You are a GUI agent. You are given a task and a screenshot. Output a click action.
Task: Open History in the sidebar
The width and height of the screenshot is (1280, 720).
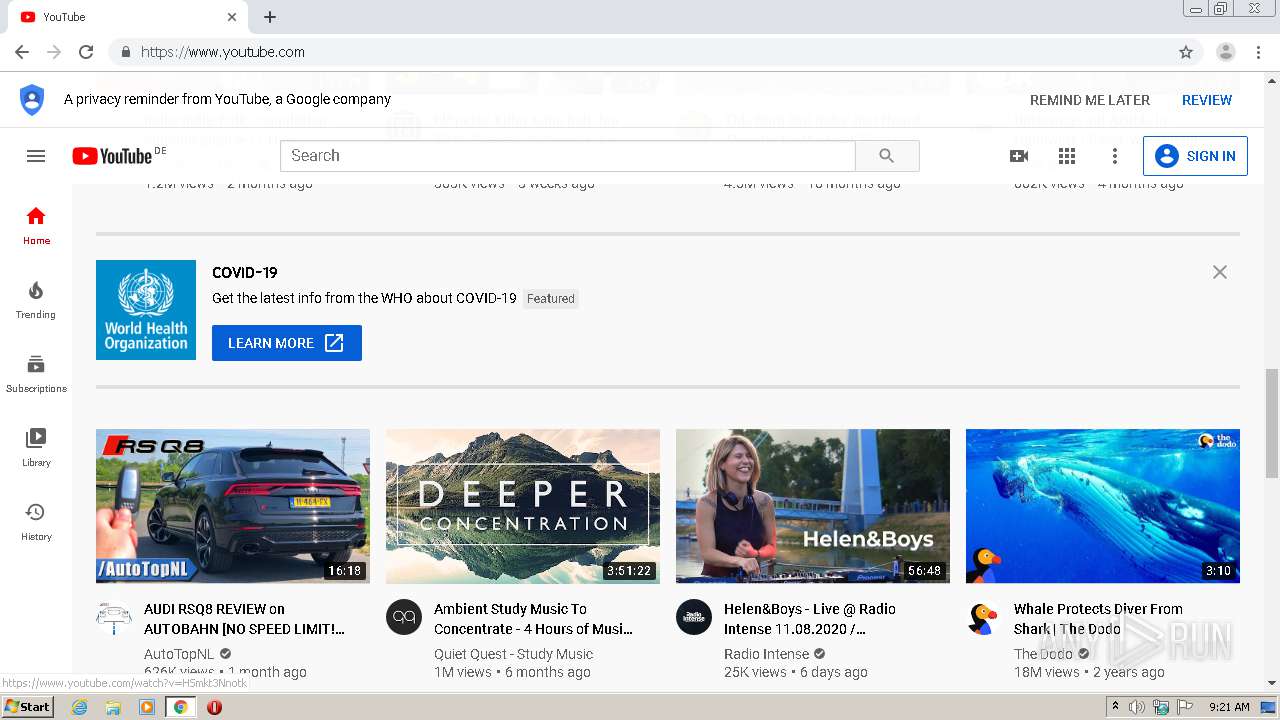coord(36,521)
